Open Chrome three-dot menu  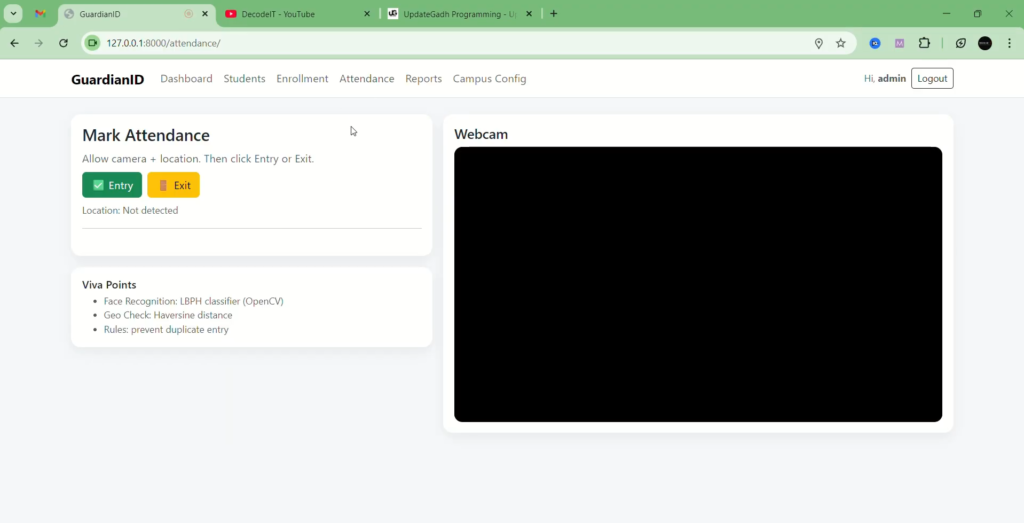[1010, 43]
